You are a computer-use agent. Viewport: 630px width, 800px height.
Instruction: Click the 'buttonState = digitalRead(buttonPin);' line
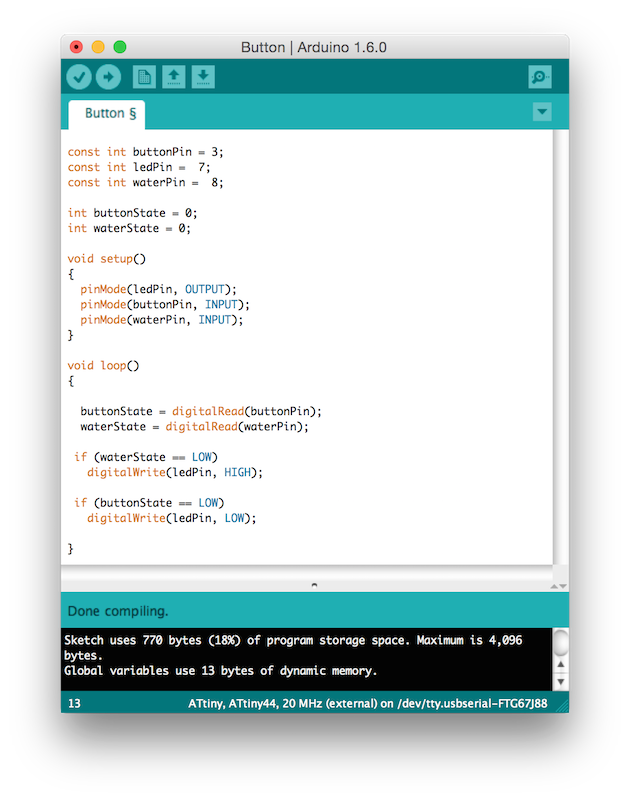201,411
